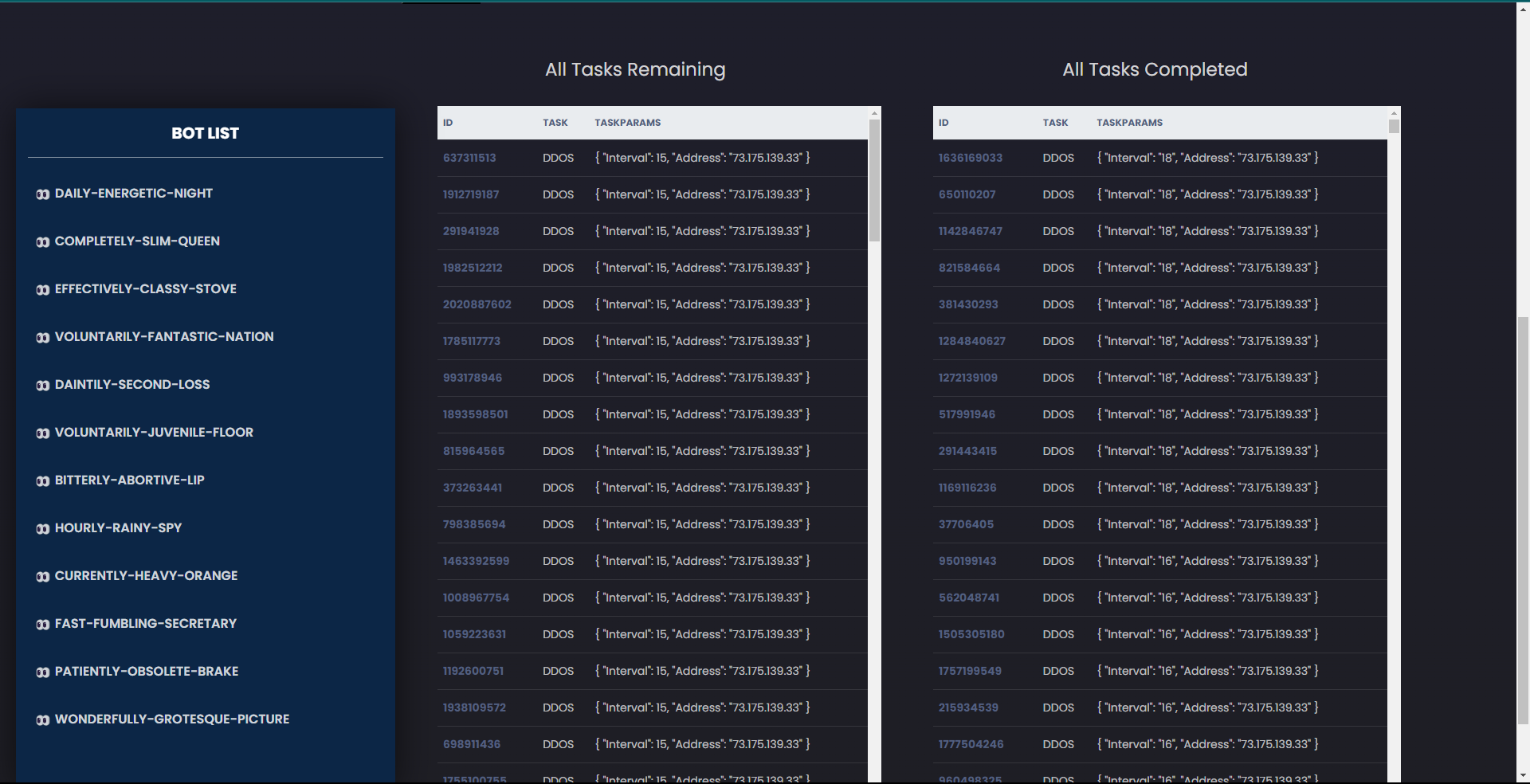Click the page's vertical scrollbar thumb
This screenshot has width=1530, height=784.
click(1523, 518)
